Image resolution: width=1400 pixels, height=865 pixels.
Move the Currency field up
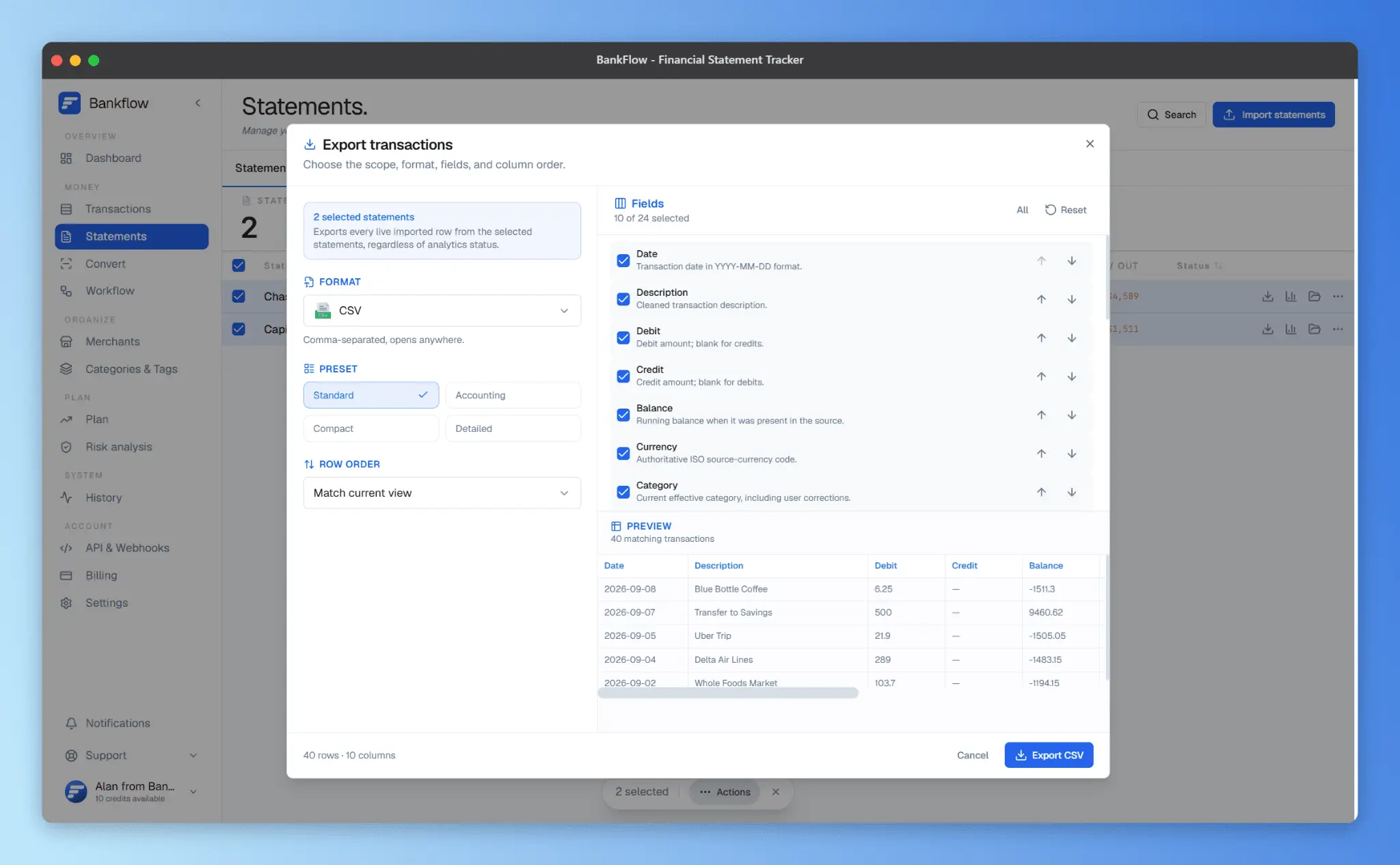1041,454
